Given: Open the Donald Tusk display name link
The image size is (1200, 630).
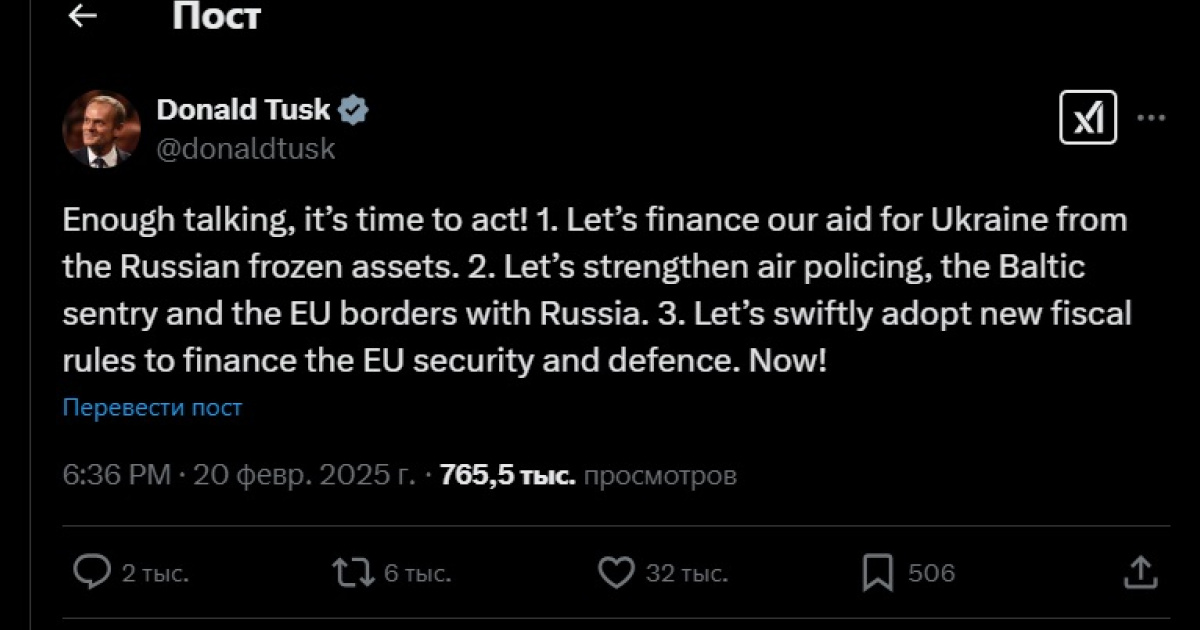Looking at the screenshot, I should click(244, 110).
